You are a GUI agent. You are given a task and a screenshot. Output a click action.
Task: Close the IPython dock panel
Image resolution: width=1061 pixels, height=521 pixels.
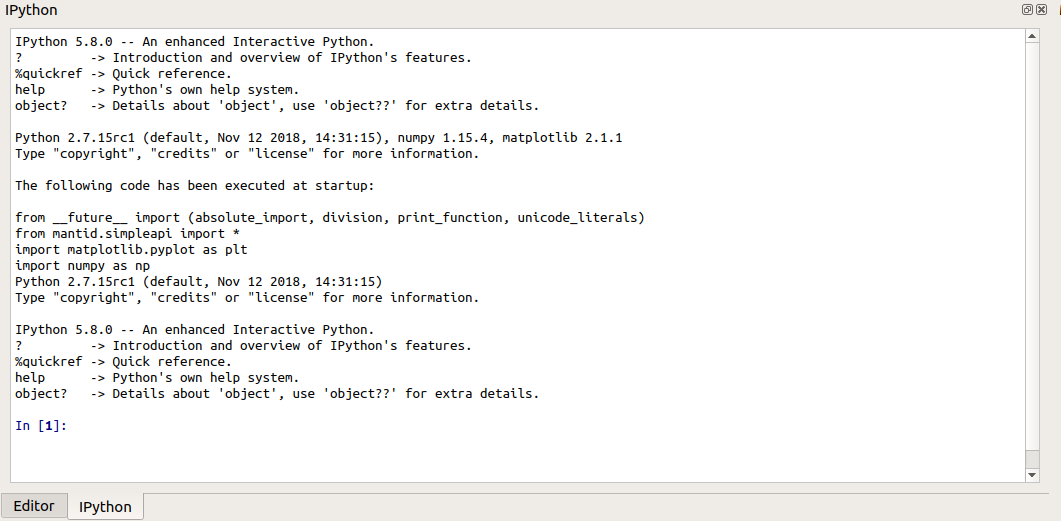pos(1041,9)
